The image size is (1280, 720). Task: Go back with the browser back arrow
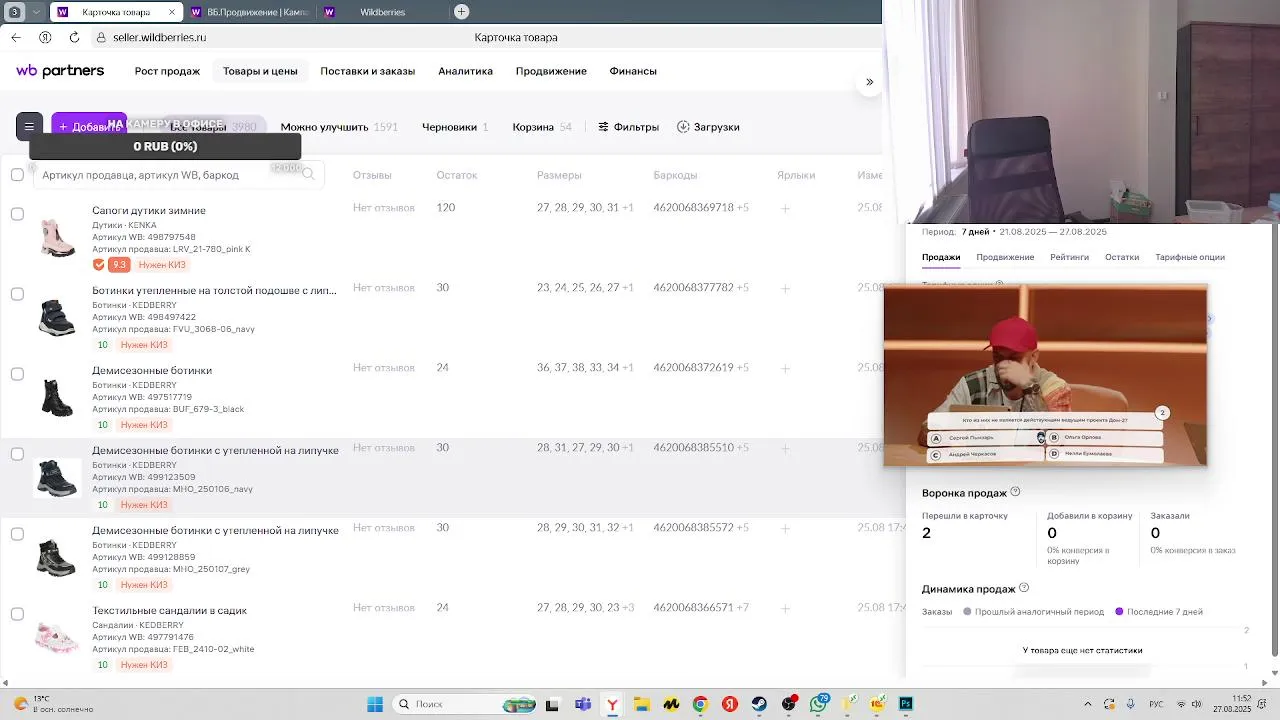(x=15, y=37)
